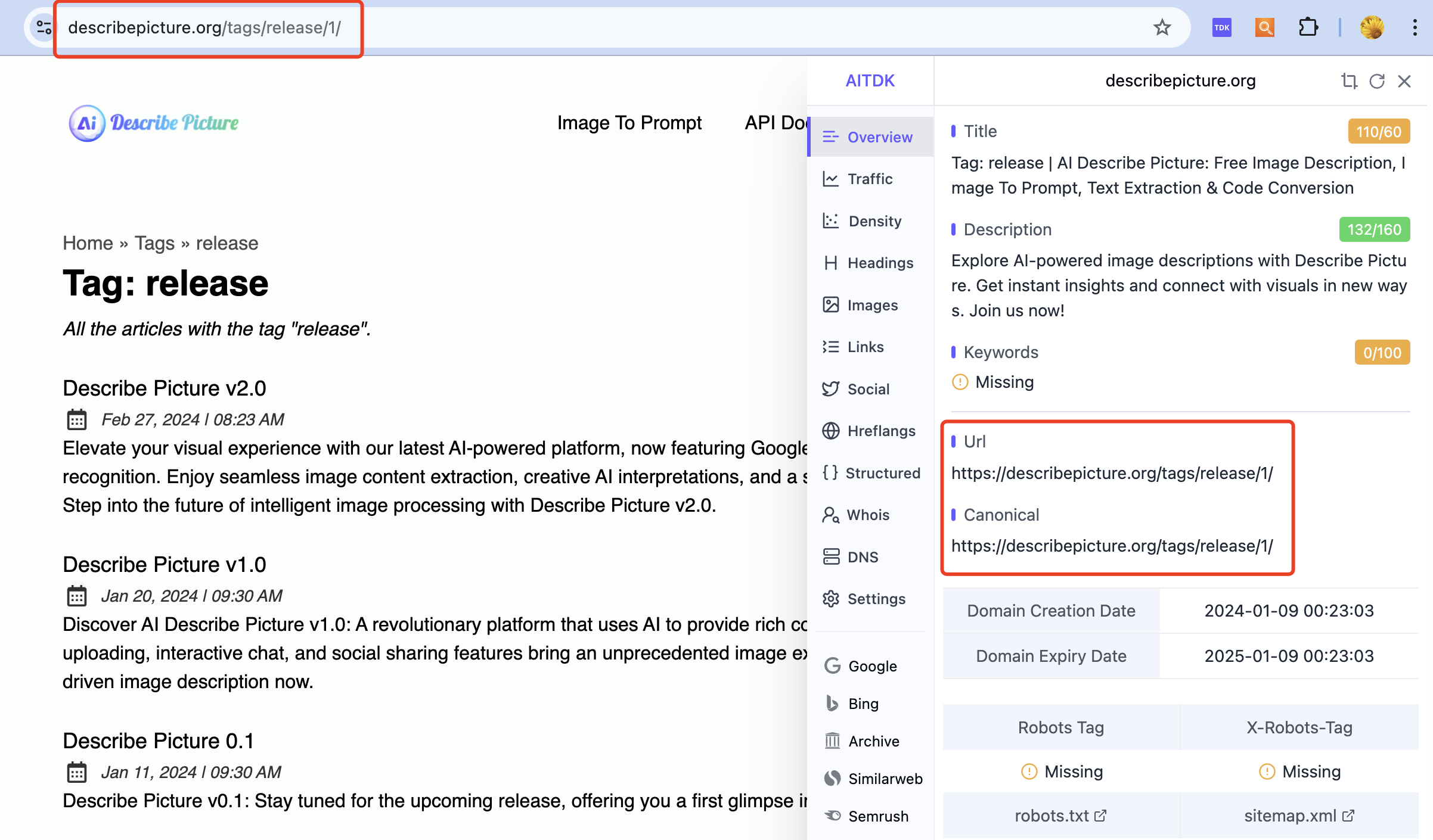Click the bookmark star icon in address bar
This screenshot has width=1433, height=840.
pos(1162,27)
